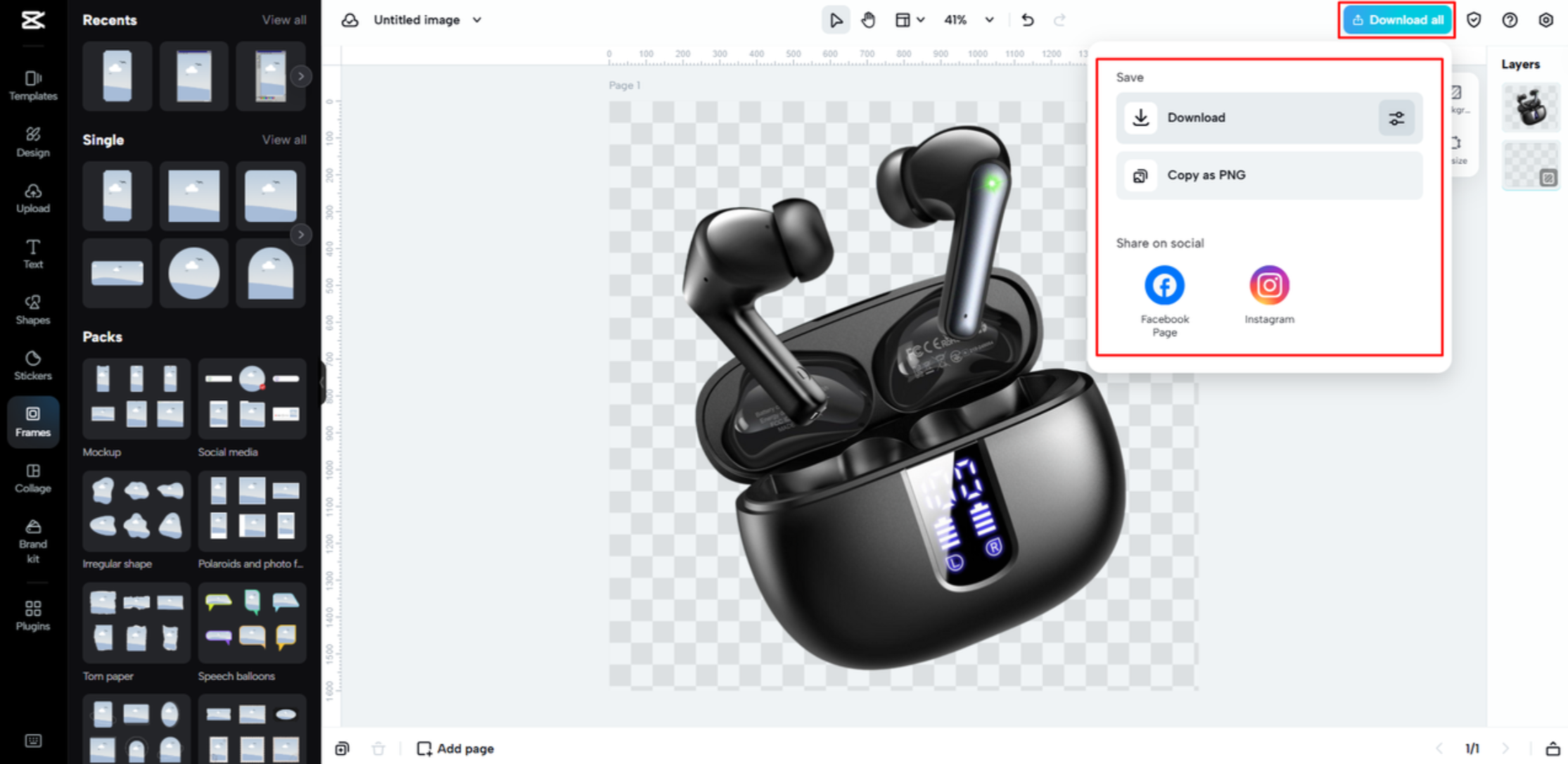
Task: Open download settings sliders icon
Action: (1396, 118)
